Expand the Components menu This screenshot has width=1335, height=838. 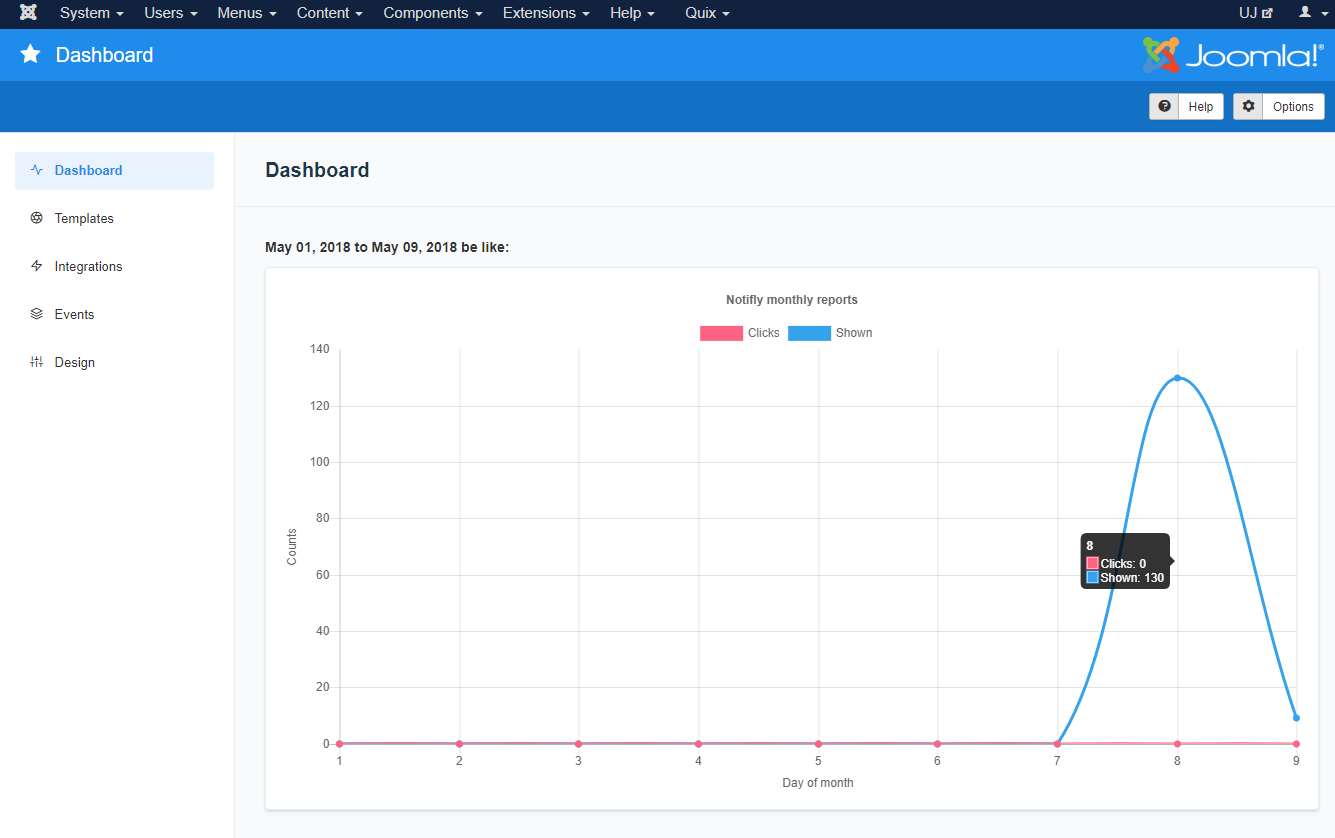coord(433,13)
